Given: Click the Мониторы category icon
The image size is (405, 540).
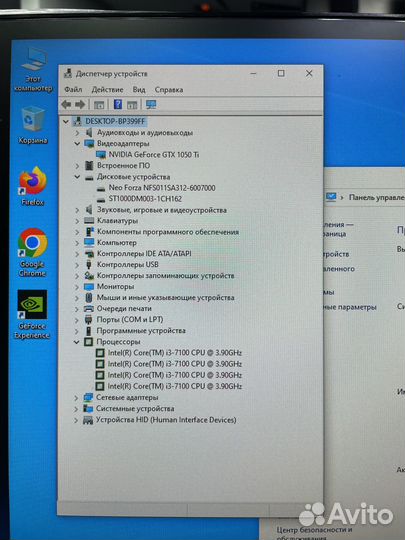Looking at the screenshot, I should tap(89, 287).
